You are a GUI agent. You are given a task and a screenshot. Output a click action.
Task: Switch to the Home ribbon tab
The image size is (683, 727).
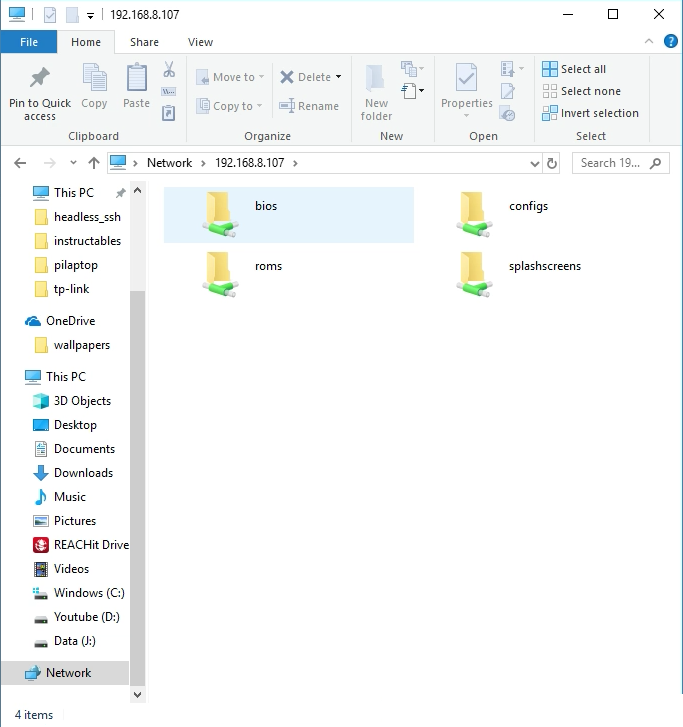(x=86, y=42)
